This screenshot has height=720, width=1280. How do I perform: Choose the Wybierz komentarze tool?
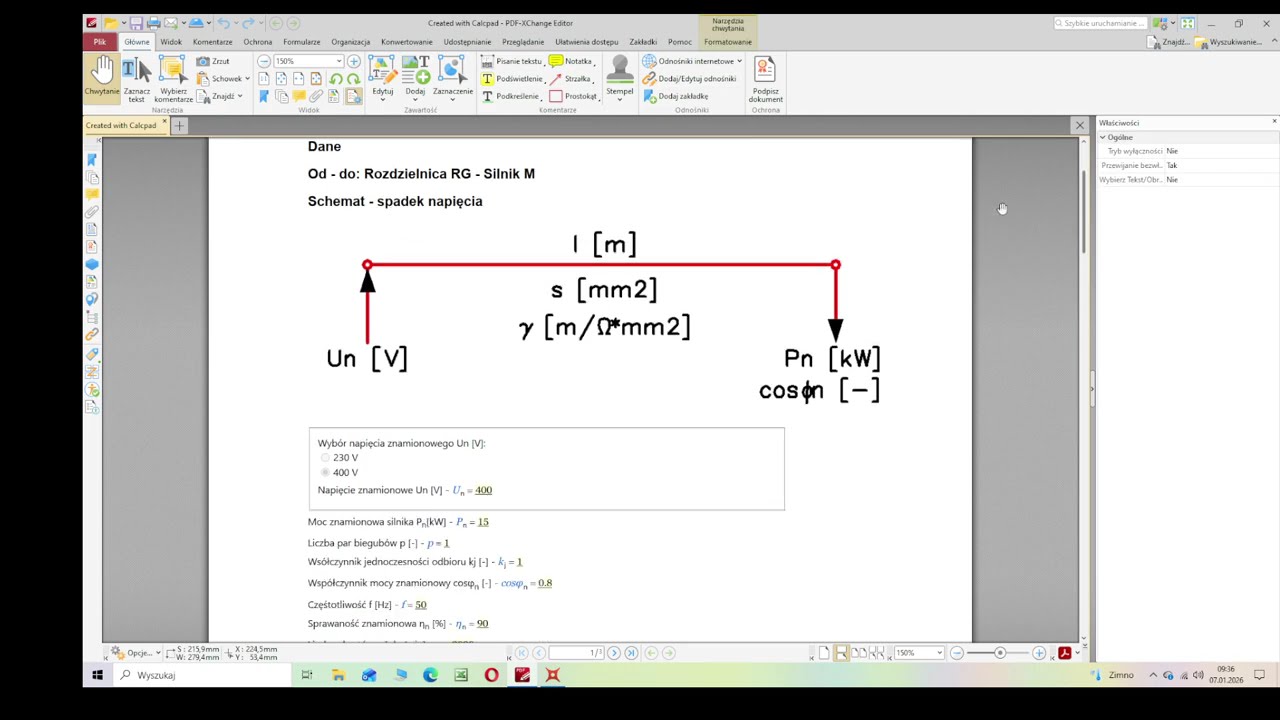[173, 78]
